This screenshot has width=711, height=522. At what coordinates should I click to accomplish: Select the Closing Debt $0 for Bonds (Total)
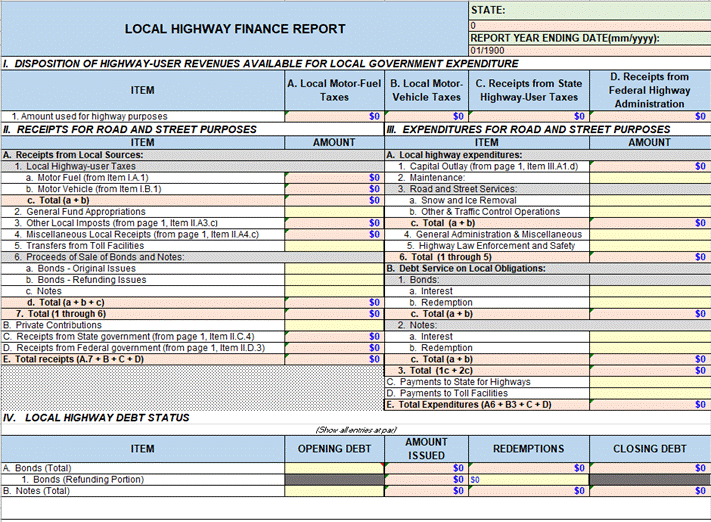pos(650,468)
